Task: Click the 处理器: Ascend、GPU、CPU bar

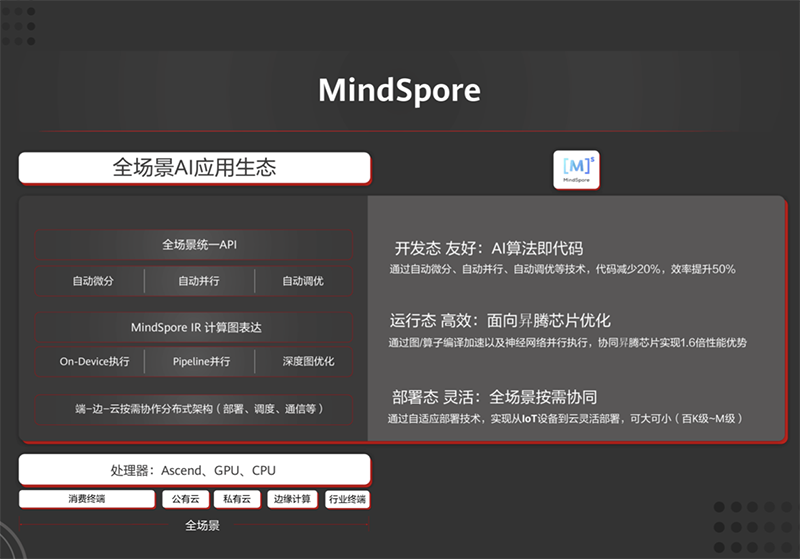Action: click(194, 470)
